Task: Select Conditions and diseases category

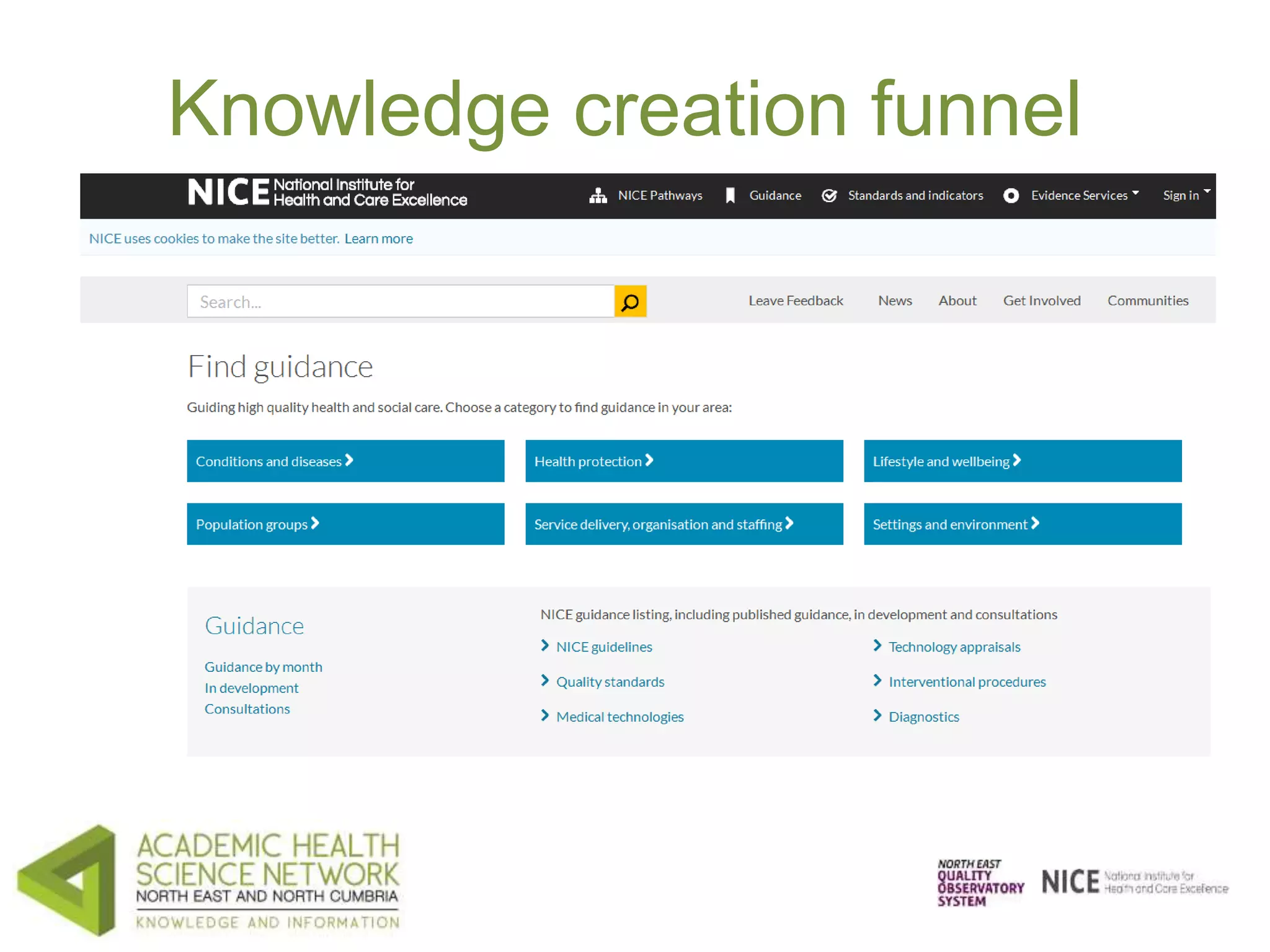Action: [x=345, y=461]
